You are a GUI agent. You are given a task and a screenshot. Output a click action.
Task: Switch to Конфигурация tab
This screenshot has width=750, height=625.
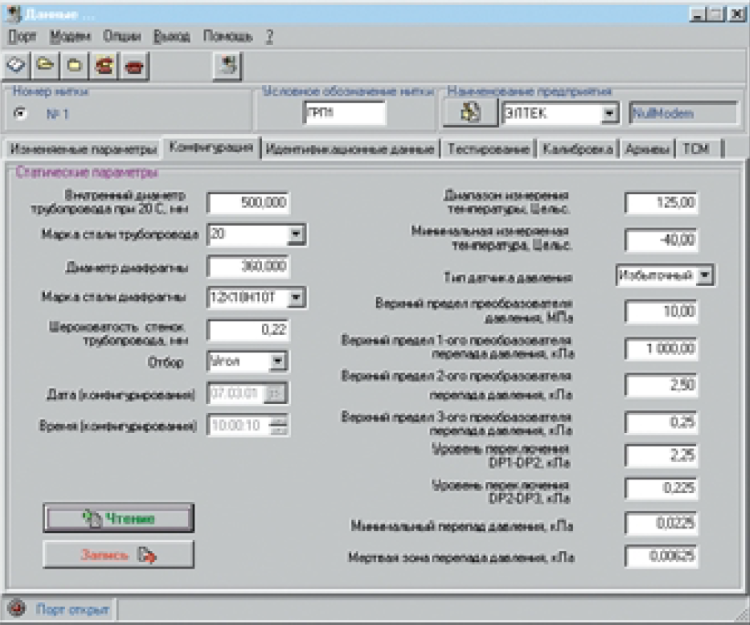[211, 147]
